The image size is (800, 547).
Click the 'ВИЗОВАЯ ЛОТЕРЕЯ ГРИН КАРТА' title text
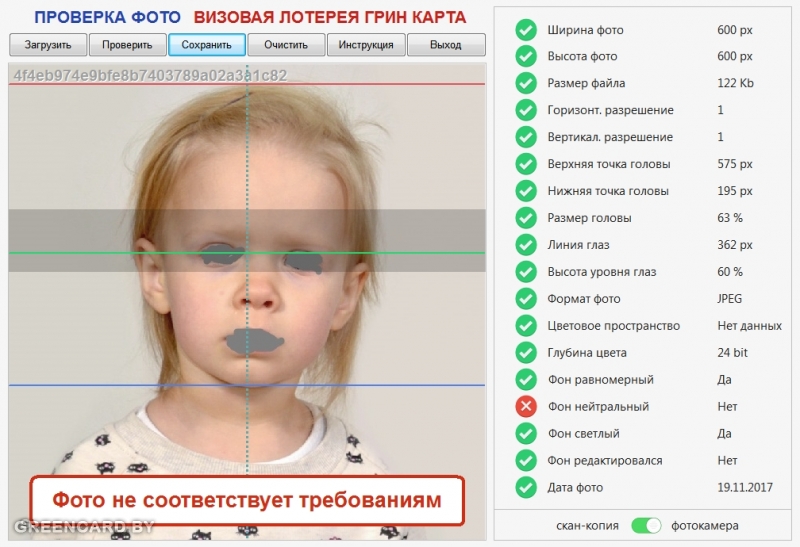(x=330, y=17)
